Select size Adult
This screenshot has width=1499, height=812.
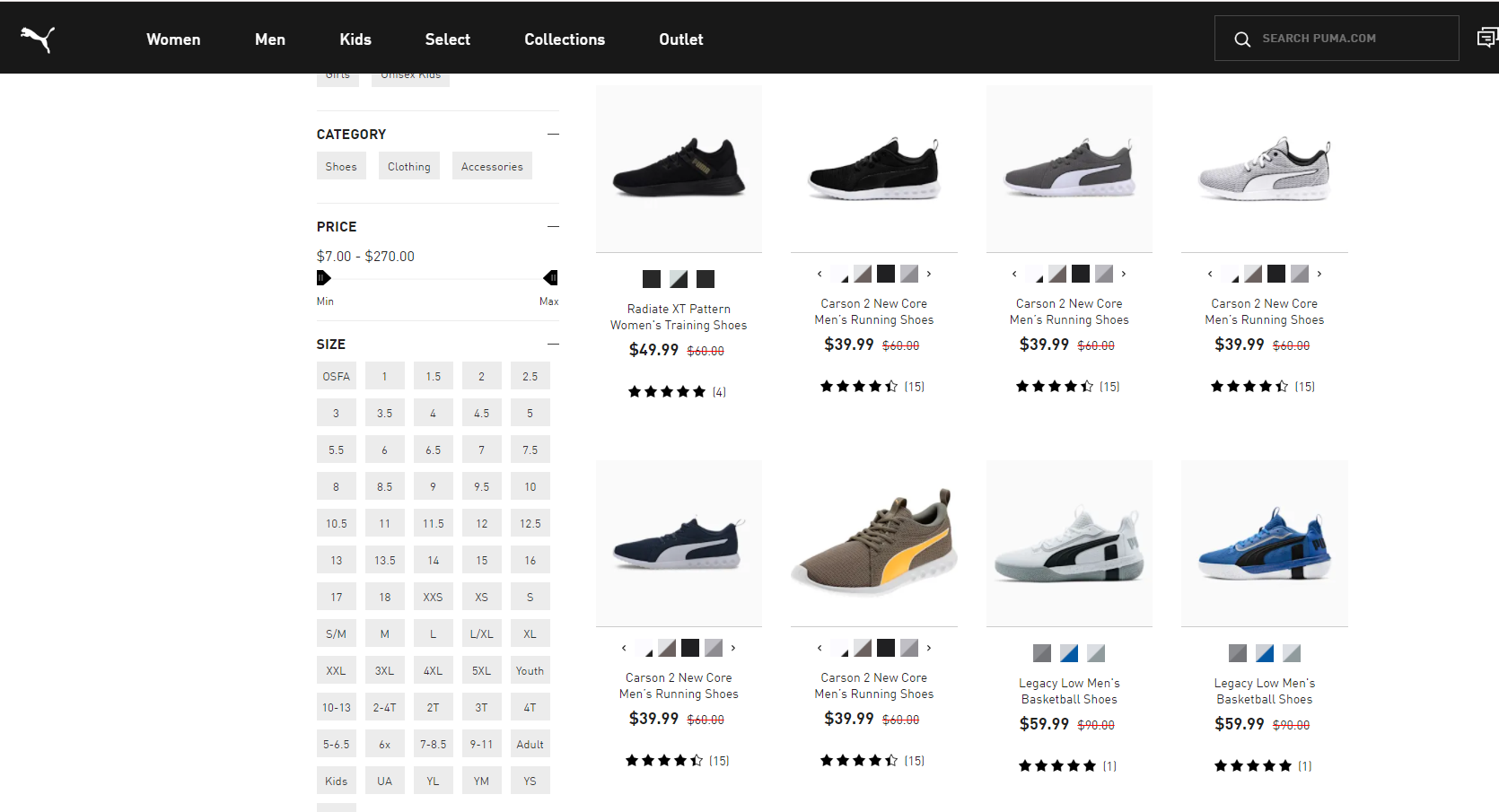(530, 744)
